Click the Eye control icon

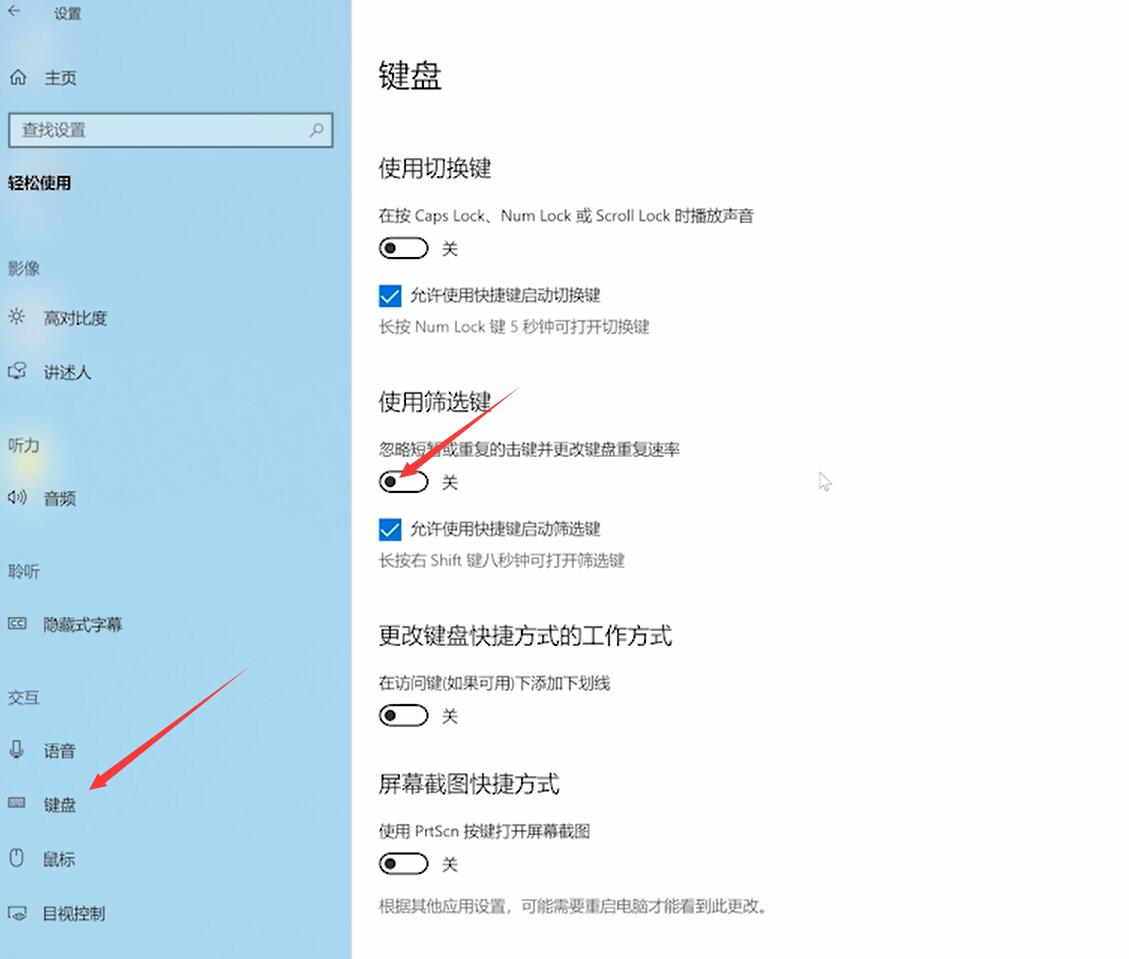point(17,913)
